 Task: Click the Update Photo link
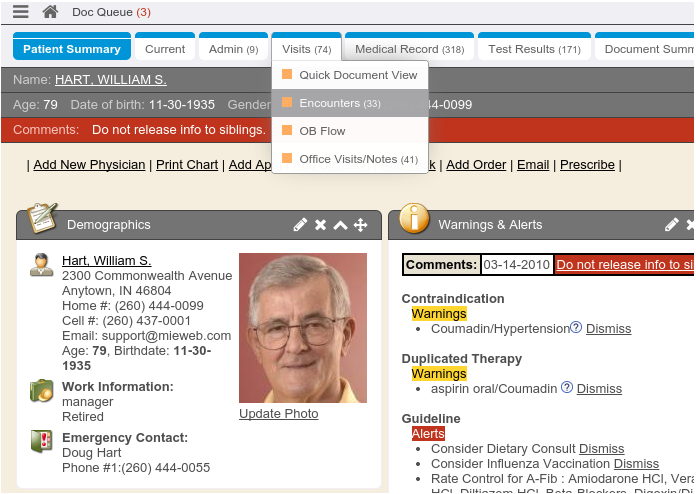[278, 414]
